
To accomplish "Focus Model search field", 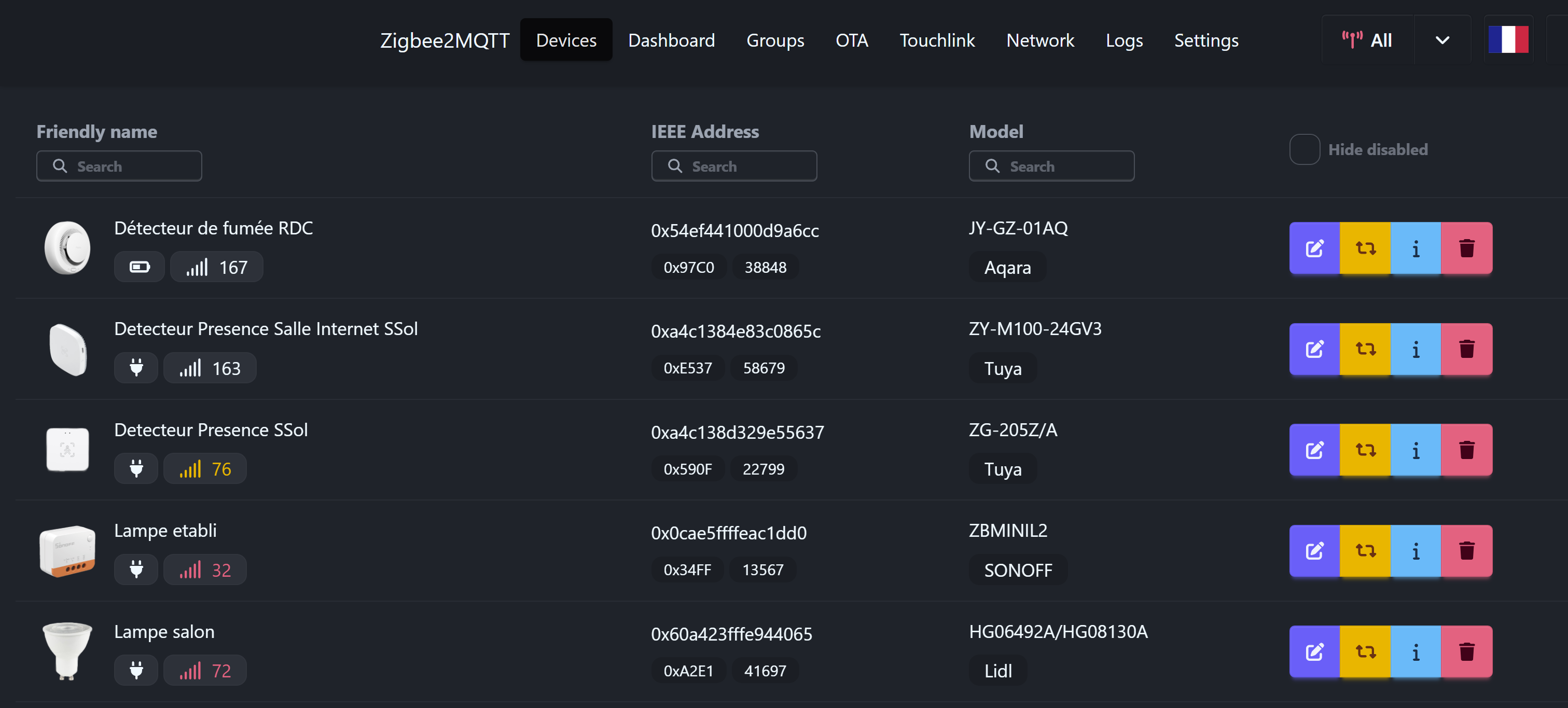I will point(1052,166).
